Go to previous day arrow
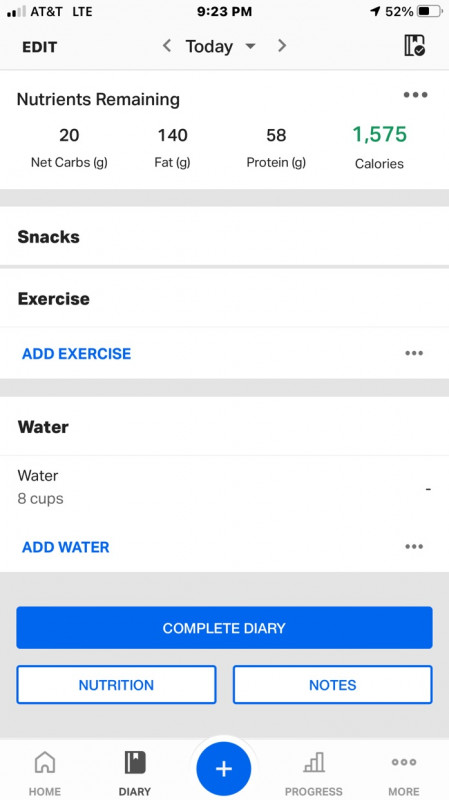The height and width of the screenshot is (800, 449). pos(166,46)
